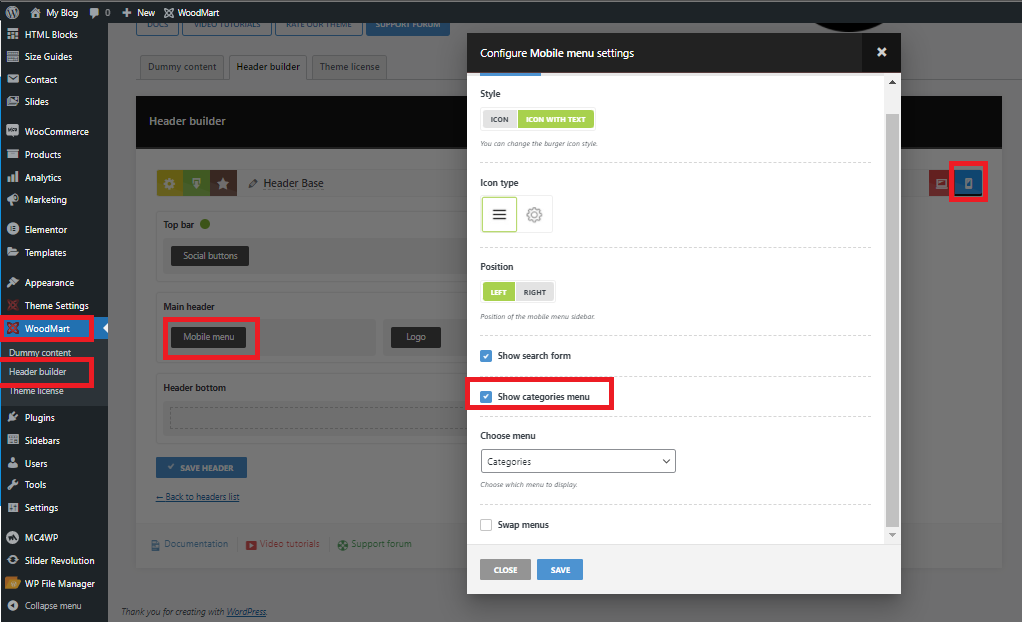Viewport: 1022px width, 622px height.
Task: Click the Elementor sidebar icon
Action: pos(12,229)
